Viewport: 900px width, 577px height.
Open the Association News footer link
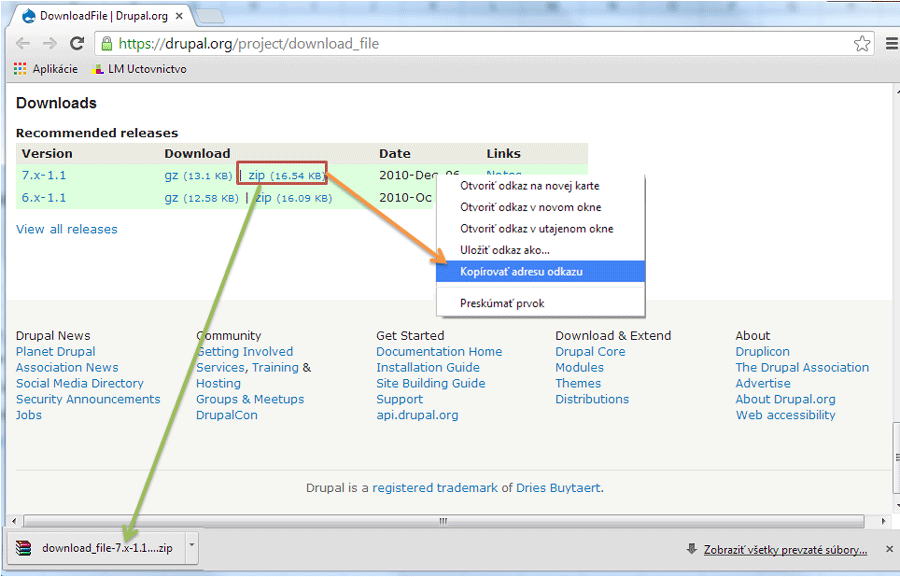coord(67,367)
